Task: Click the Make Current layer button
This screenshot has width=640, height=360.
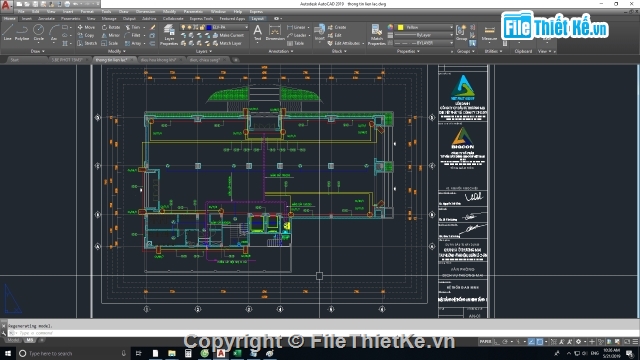Action: point(228,36)
